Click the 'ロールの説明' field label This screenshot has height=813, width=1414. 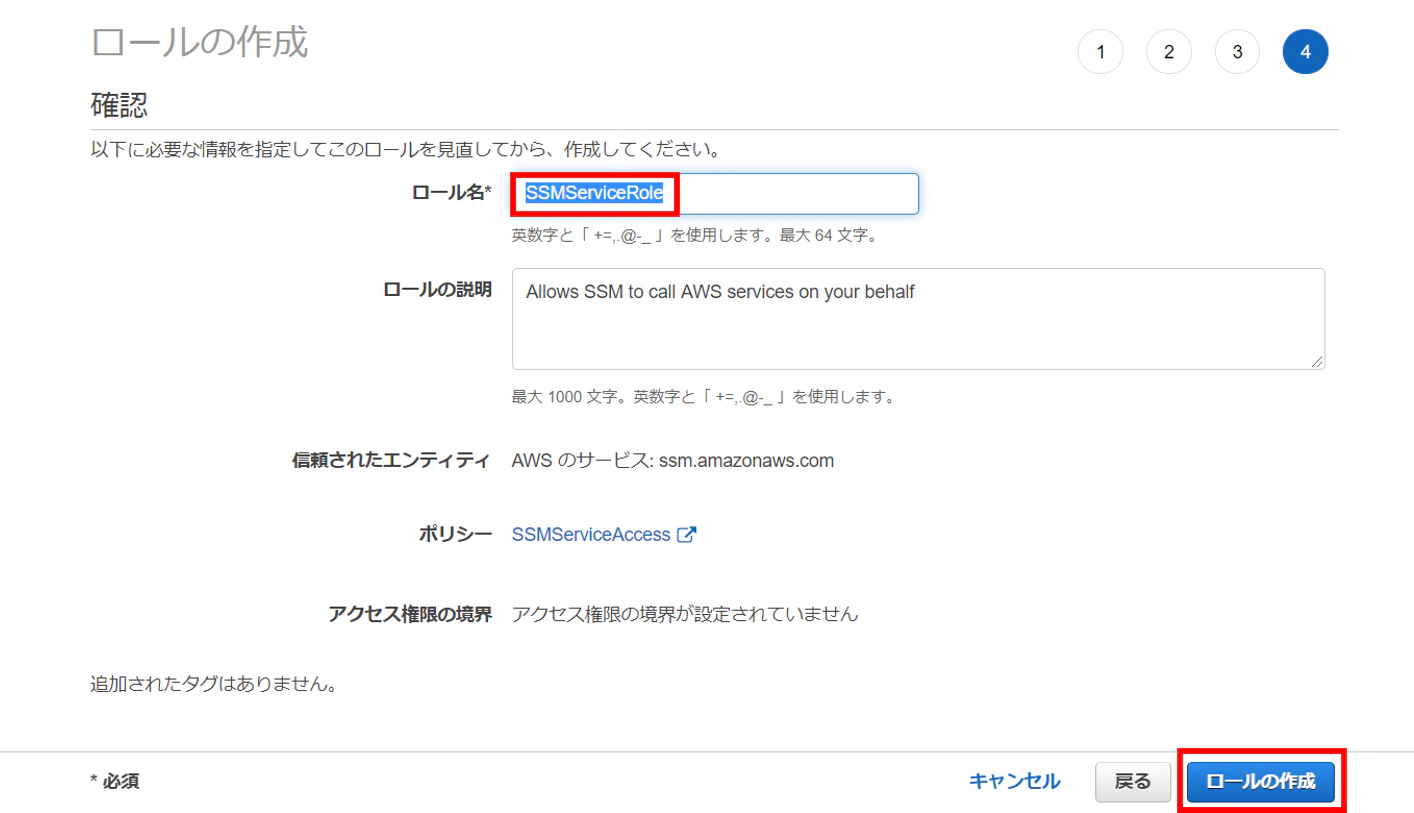pyautogui.click(x=437, y=289)
